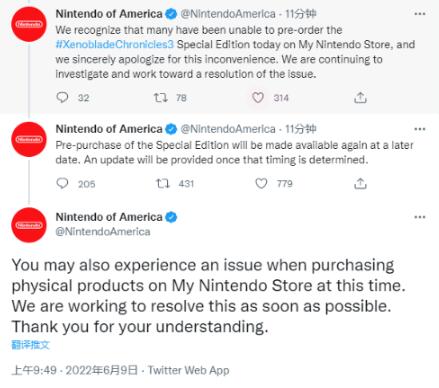
Task: Open the more options menu on the first tweet
Action: pos(420,14)
